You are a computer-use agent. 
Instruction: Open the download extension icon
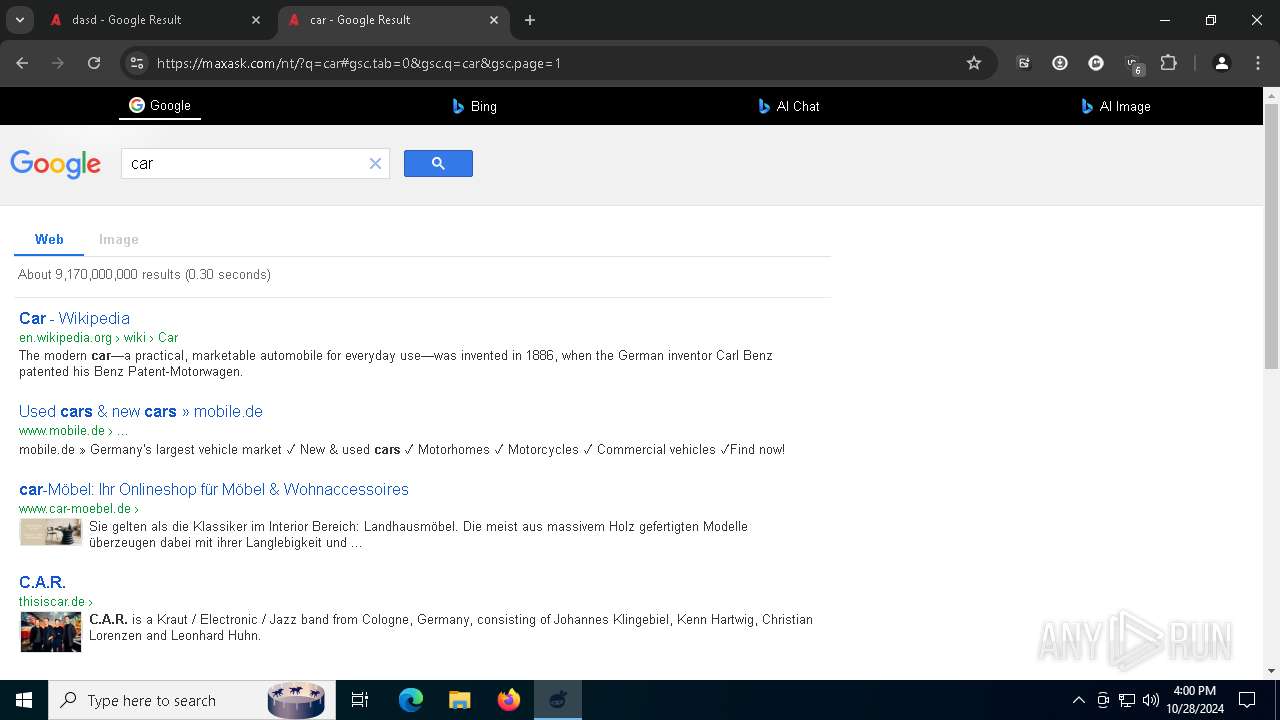pyautogui.click(x=1060, y=63)
